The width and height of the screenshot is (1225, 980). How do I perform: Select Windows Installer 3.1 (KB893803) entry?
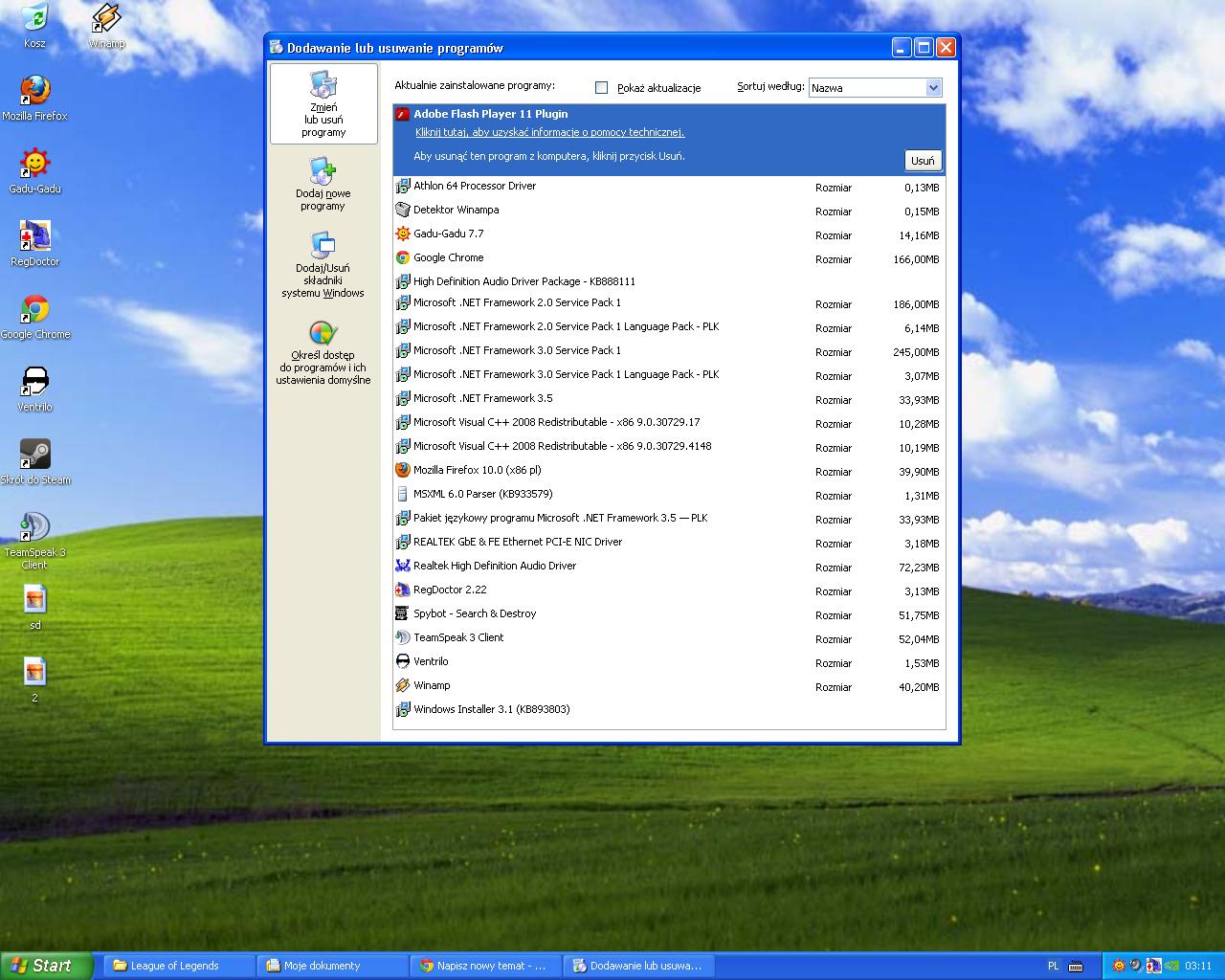coord(669,709)
